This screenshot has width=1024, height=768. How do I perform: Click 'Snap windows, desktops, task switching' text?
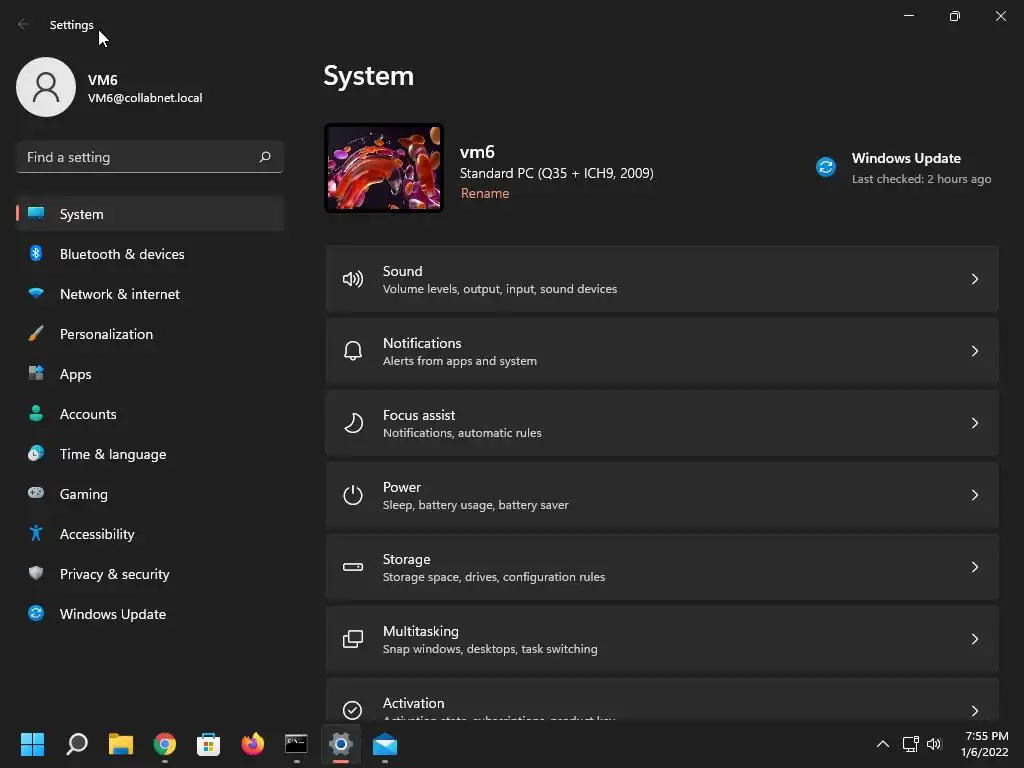tap(490, 648)
